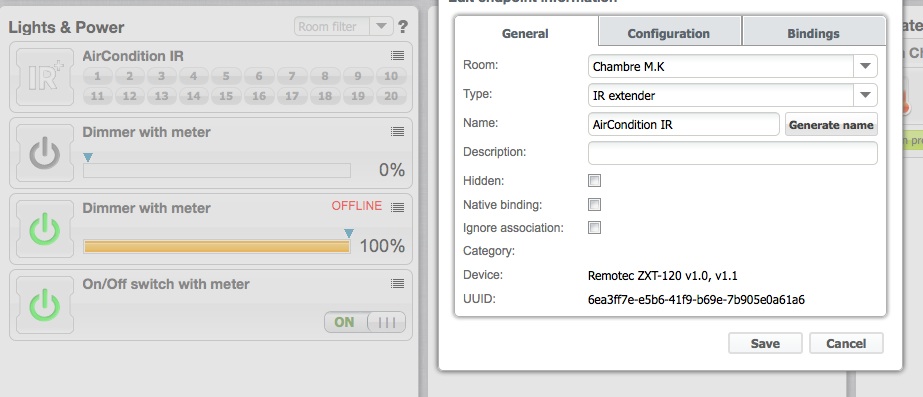Send IR code 17
The width and height of the screenshot is (923, 397).
point(292,96)
